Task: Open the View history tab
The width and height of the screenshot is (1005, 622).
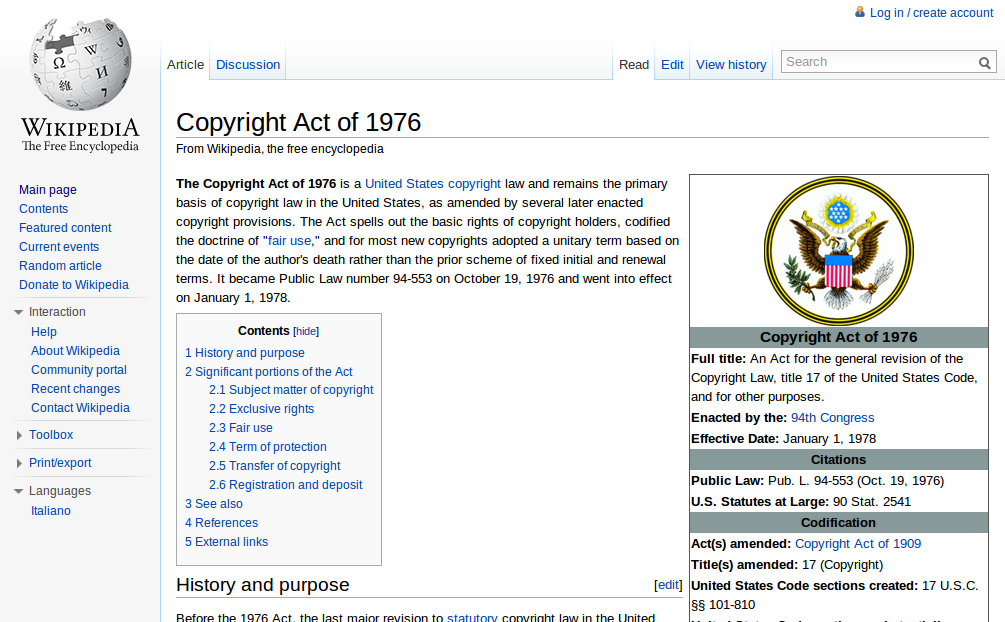Action: pyautogui.click(x=731, y=65)
